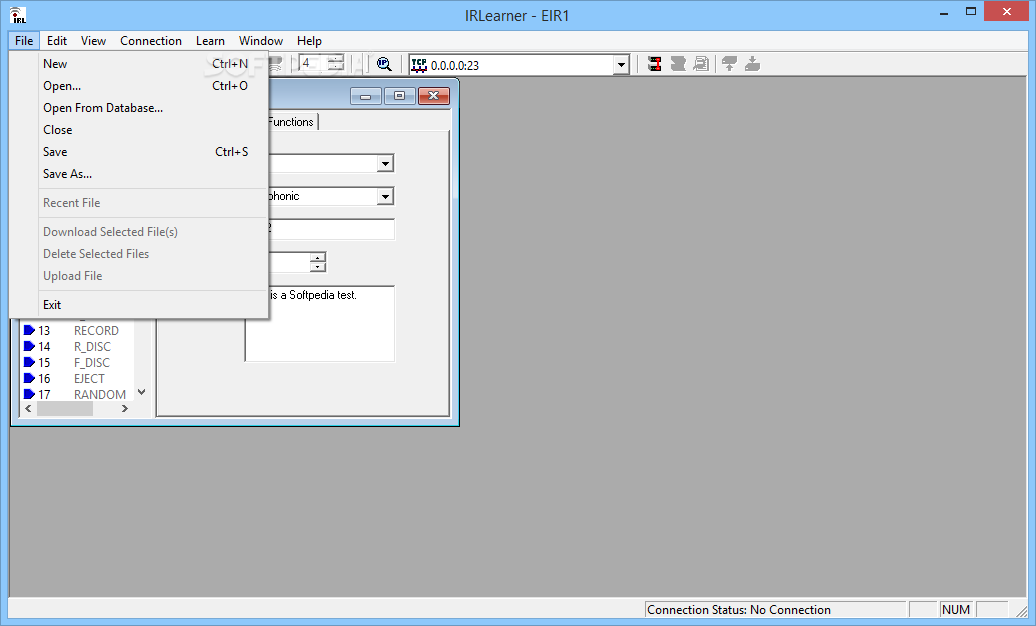Click the IP search magnifier toolbar icon
This screenshot has width=1036, height=626.
pyautogui.click(x=384, y=64)
